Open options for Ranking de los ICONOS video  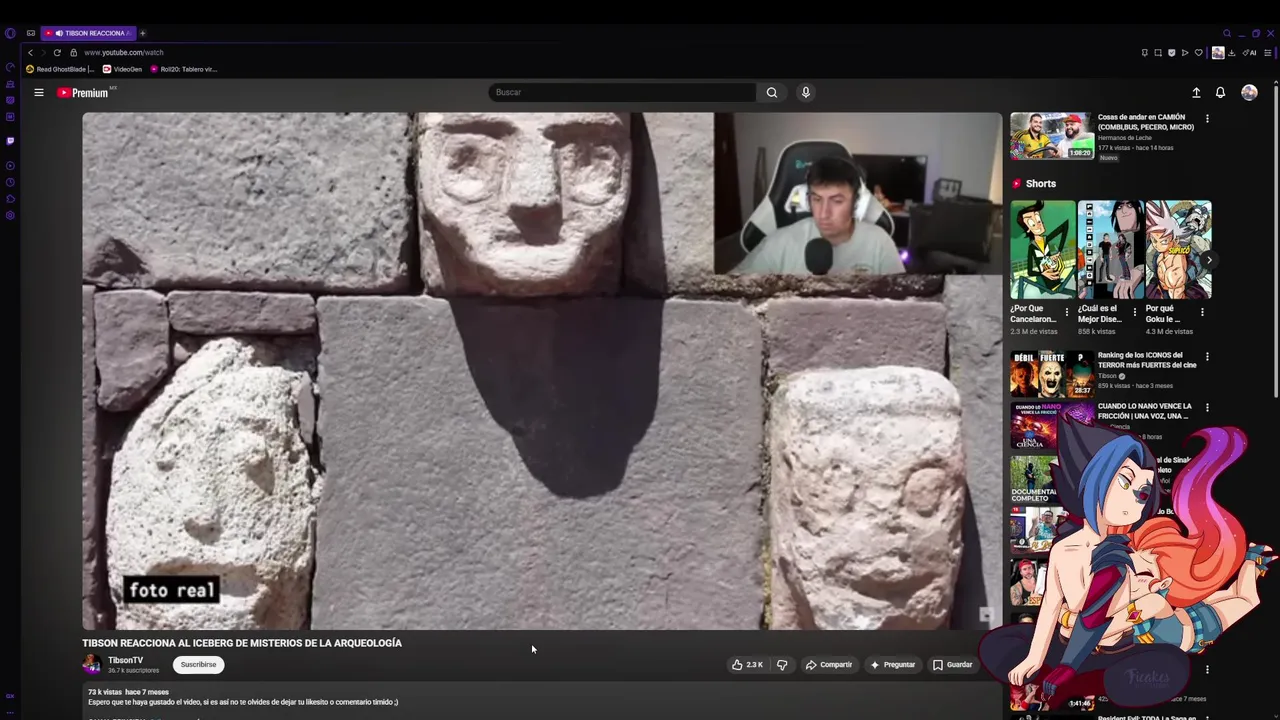point(1207,357)
